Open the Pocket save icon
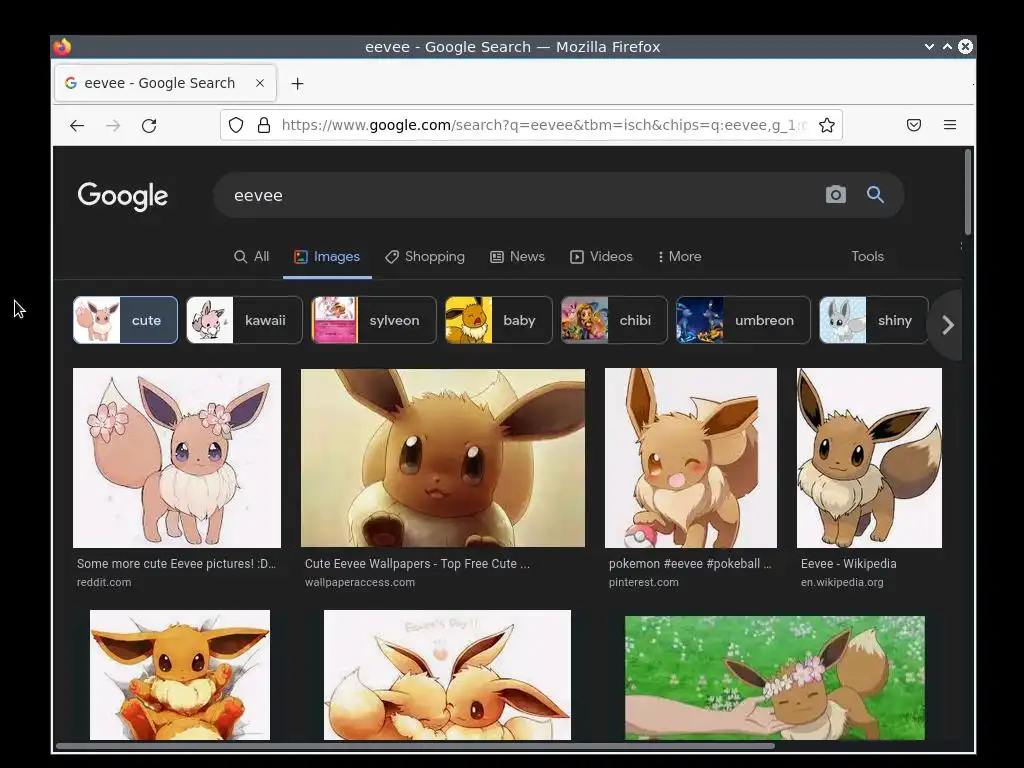 coord(914,125)
